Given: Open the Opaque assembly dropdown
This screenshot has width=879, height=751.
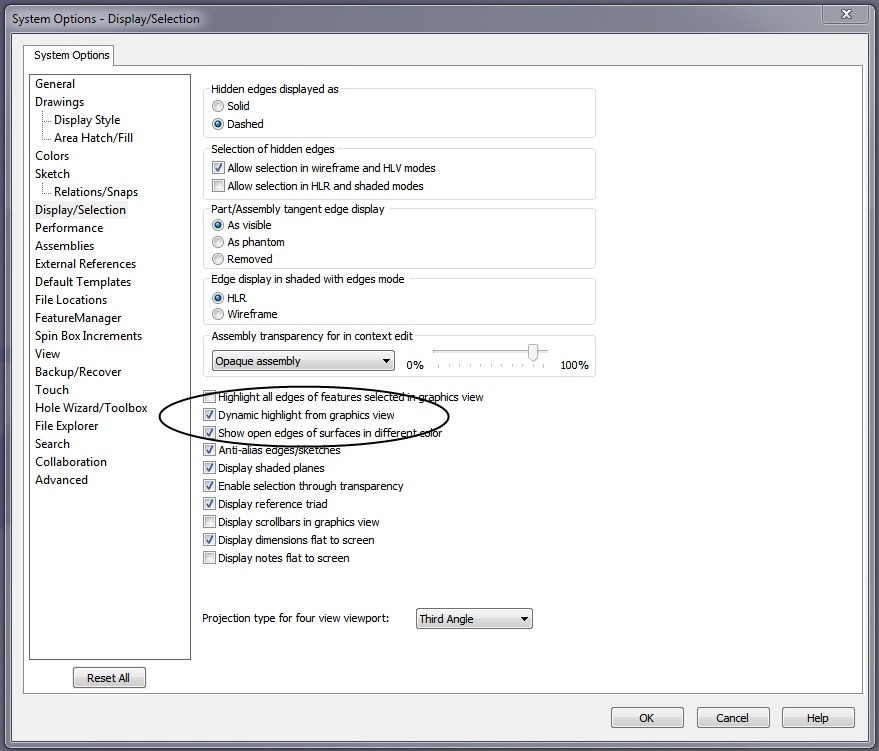Looking at the screenshot, I should [303, 360].
